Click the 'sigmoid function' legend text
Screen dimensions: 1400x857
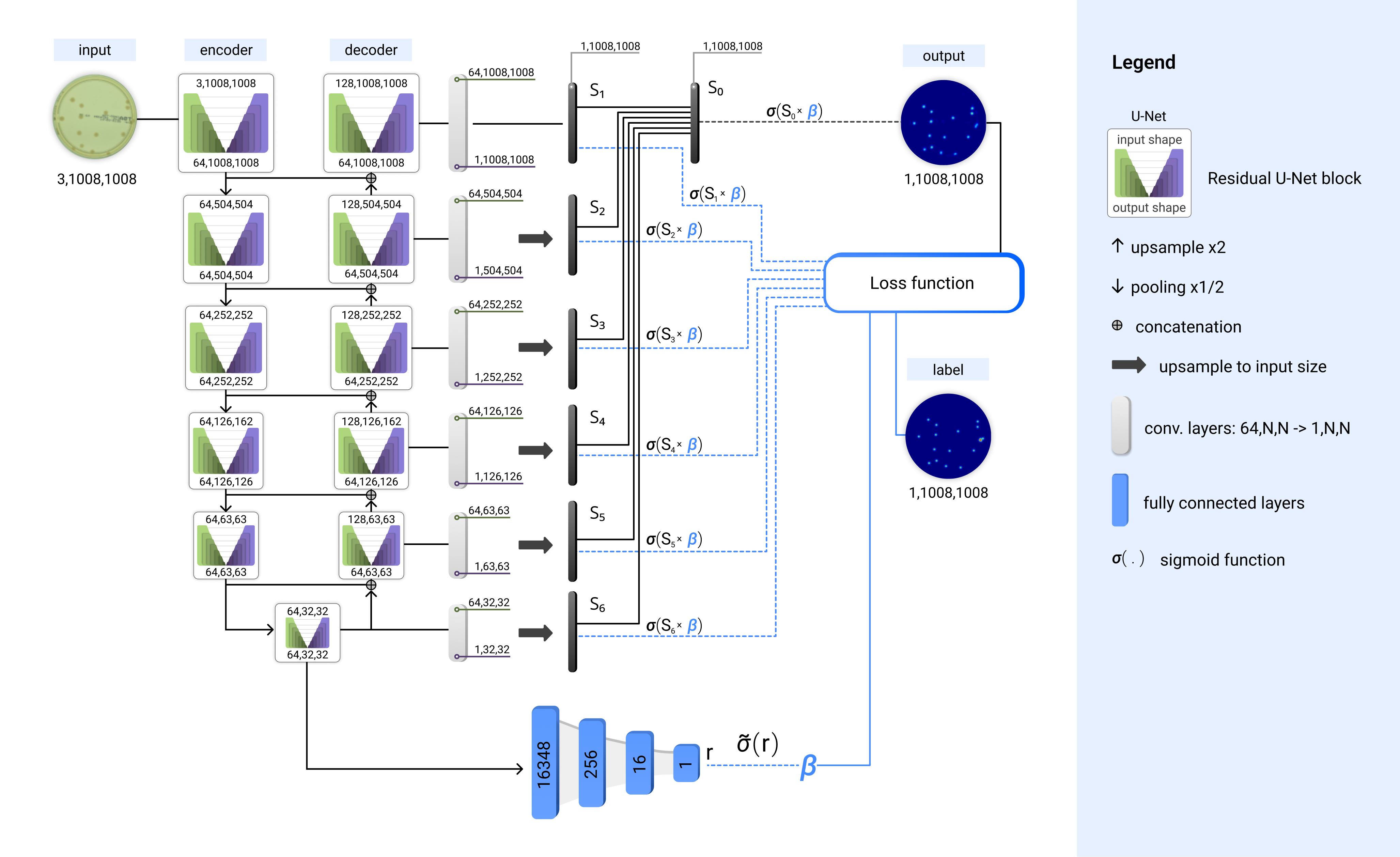tap(1222, 560)
